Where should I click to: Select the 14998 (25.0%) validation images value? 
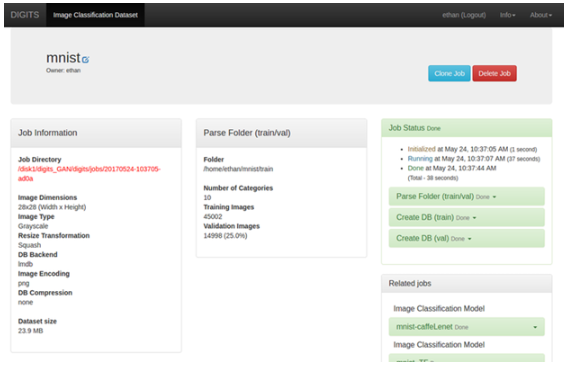pos(225,235)
